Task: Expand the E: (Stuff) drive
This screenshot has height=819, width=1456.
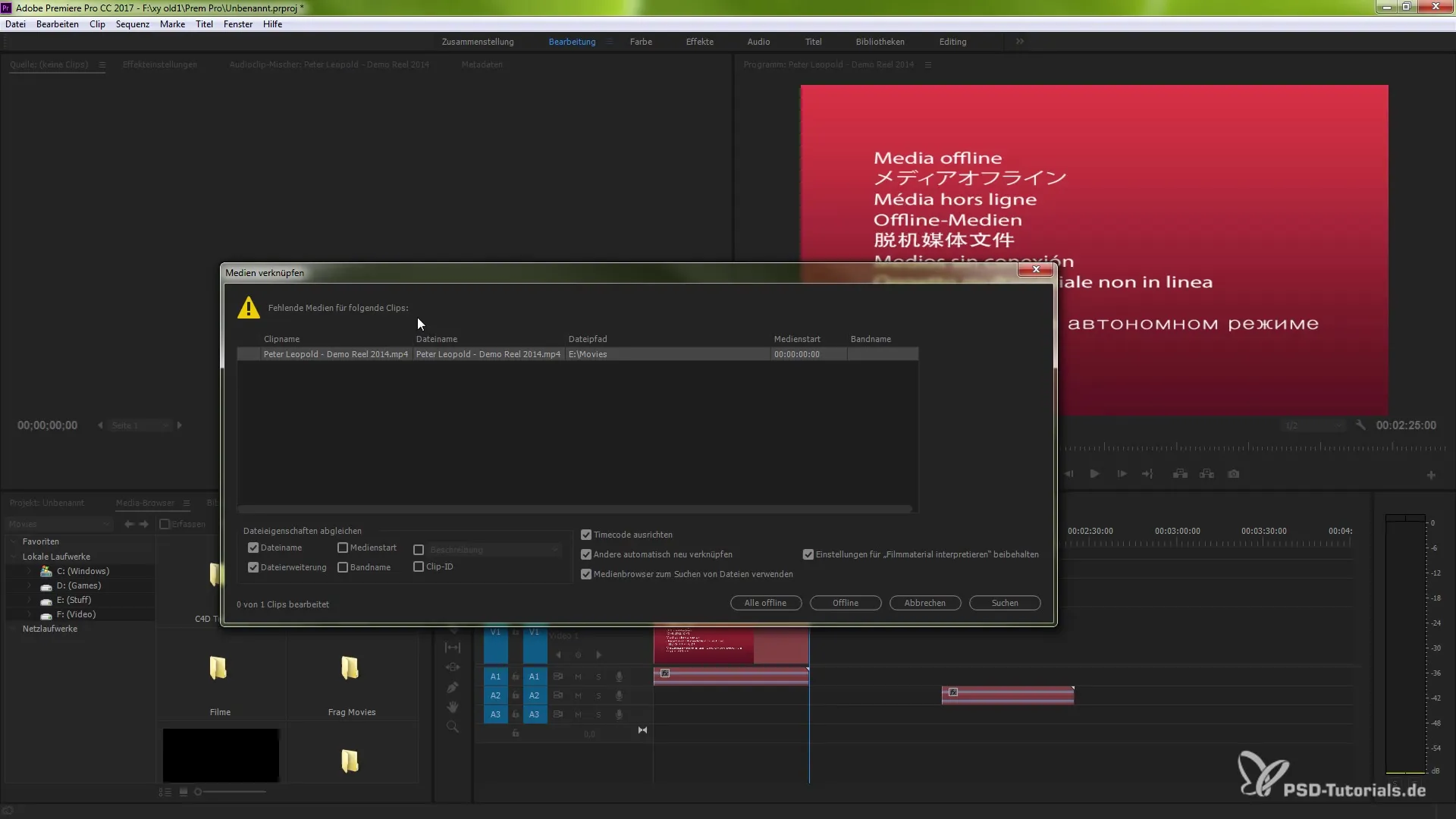Action: click(30, 600)
